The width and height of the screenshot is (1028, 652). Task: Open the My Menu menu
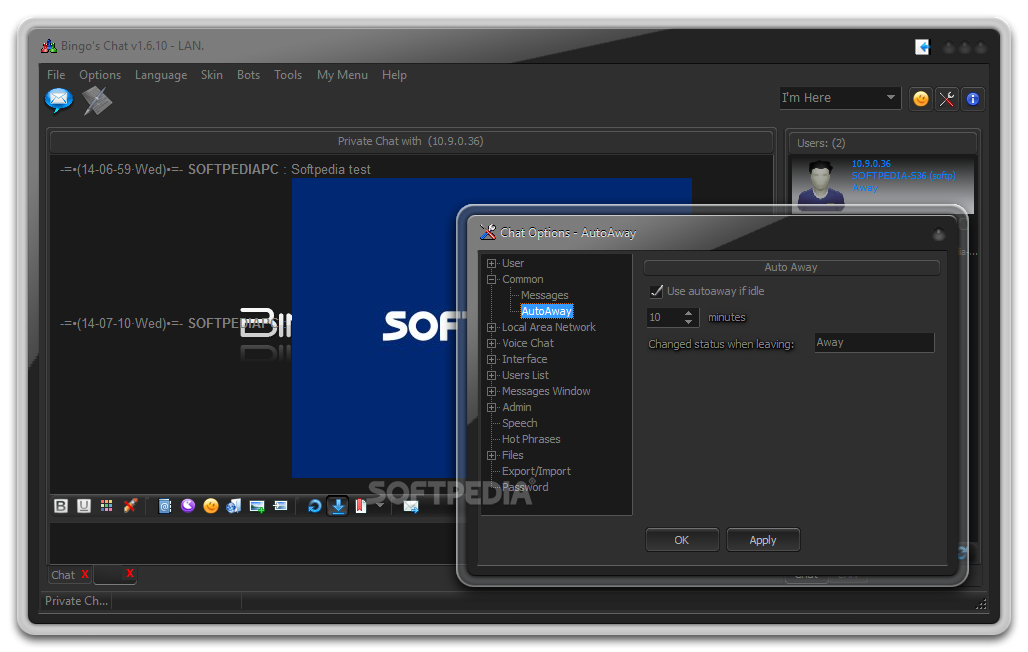[x=342, y=75]
